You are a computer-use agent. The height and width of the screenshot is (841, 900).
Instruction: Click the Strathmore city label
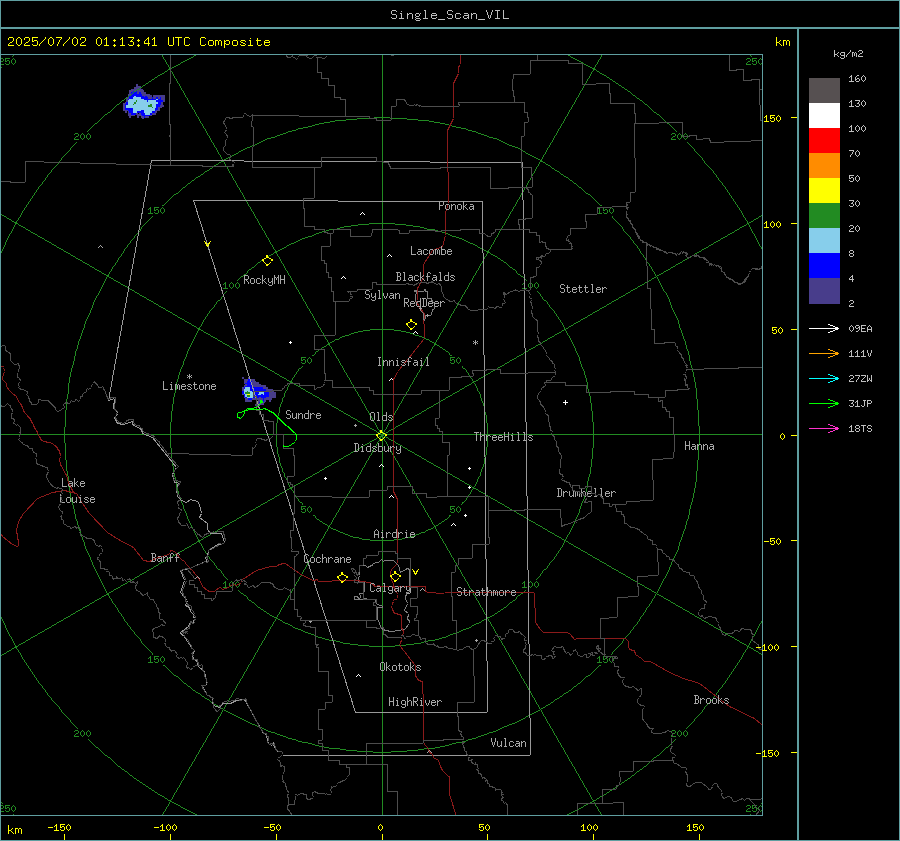click(486, 592)
